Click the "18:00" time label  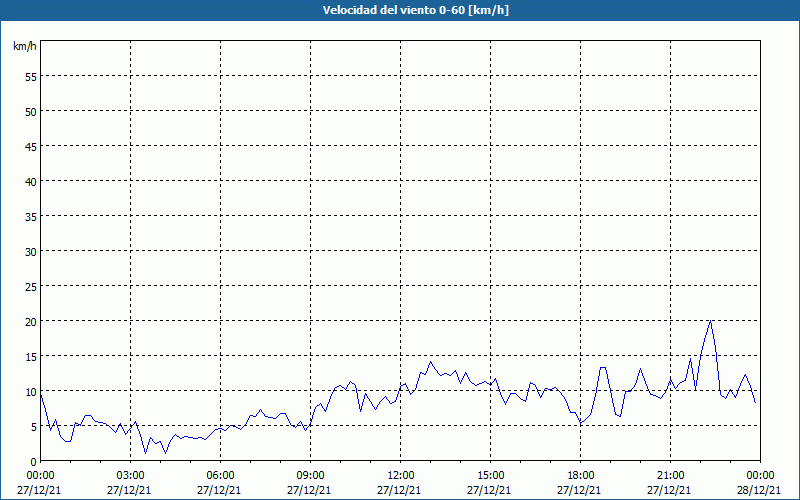pyautogui.click(x=581, y=476)
